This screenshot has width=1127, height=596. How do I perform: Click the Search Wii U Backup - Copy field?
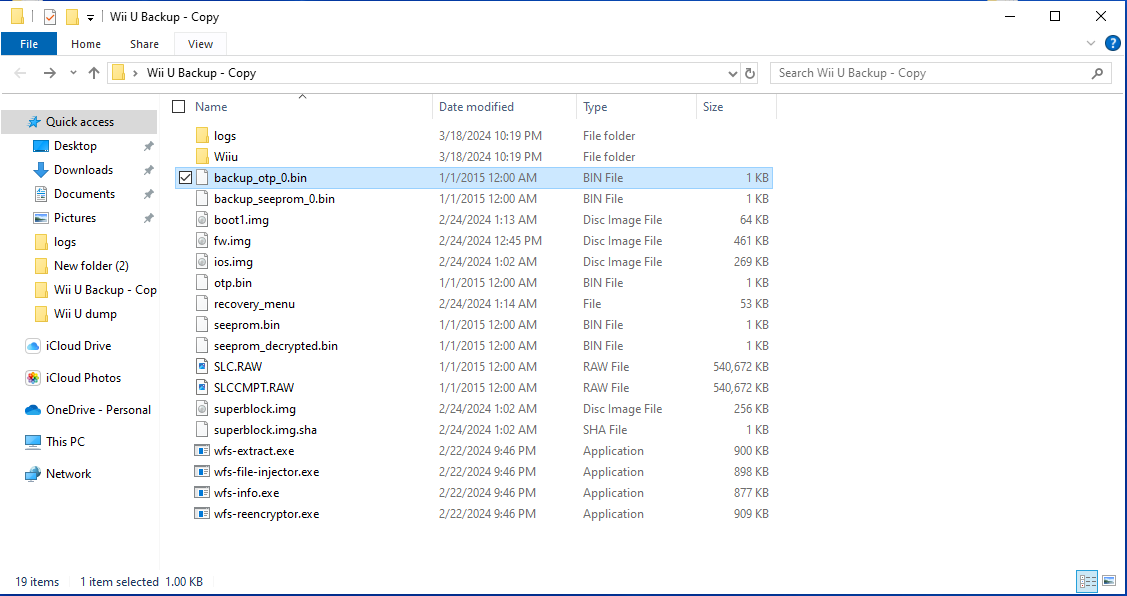tap(940, 73)
